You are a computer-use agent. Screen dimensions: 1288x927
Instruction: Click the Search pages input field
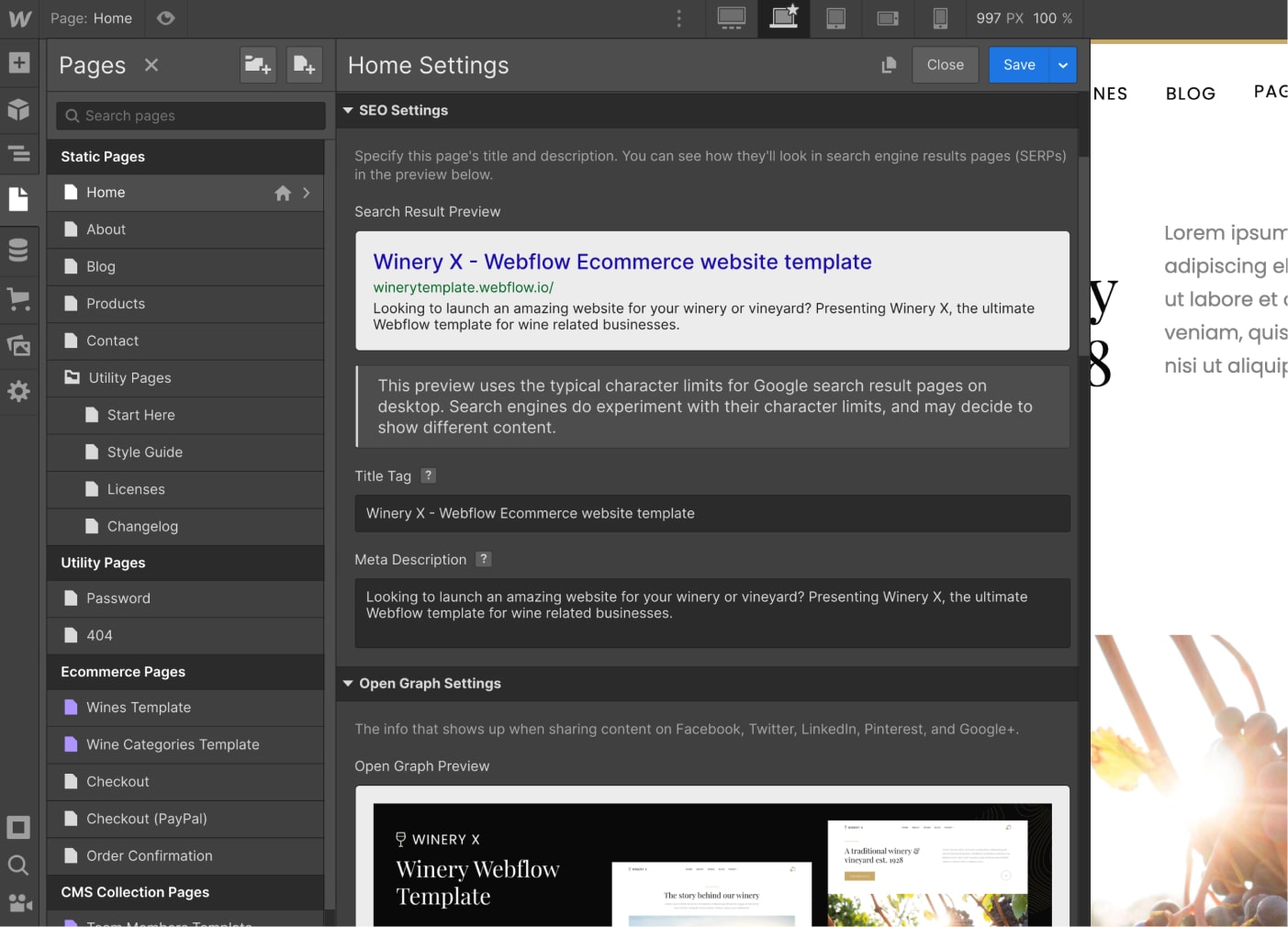(x=189, y=116)
